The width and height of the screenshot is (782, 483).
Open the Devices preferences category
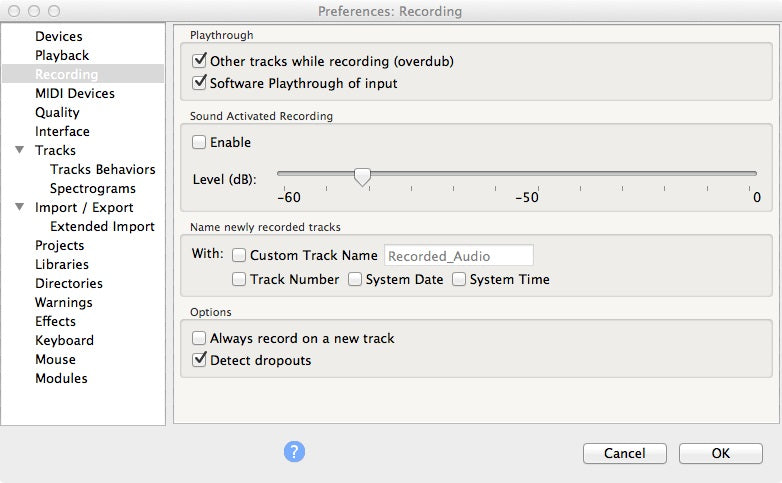(x=59, y=36)
